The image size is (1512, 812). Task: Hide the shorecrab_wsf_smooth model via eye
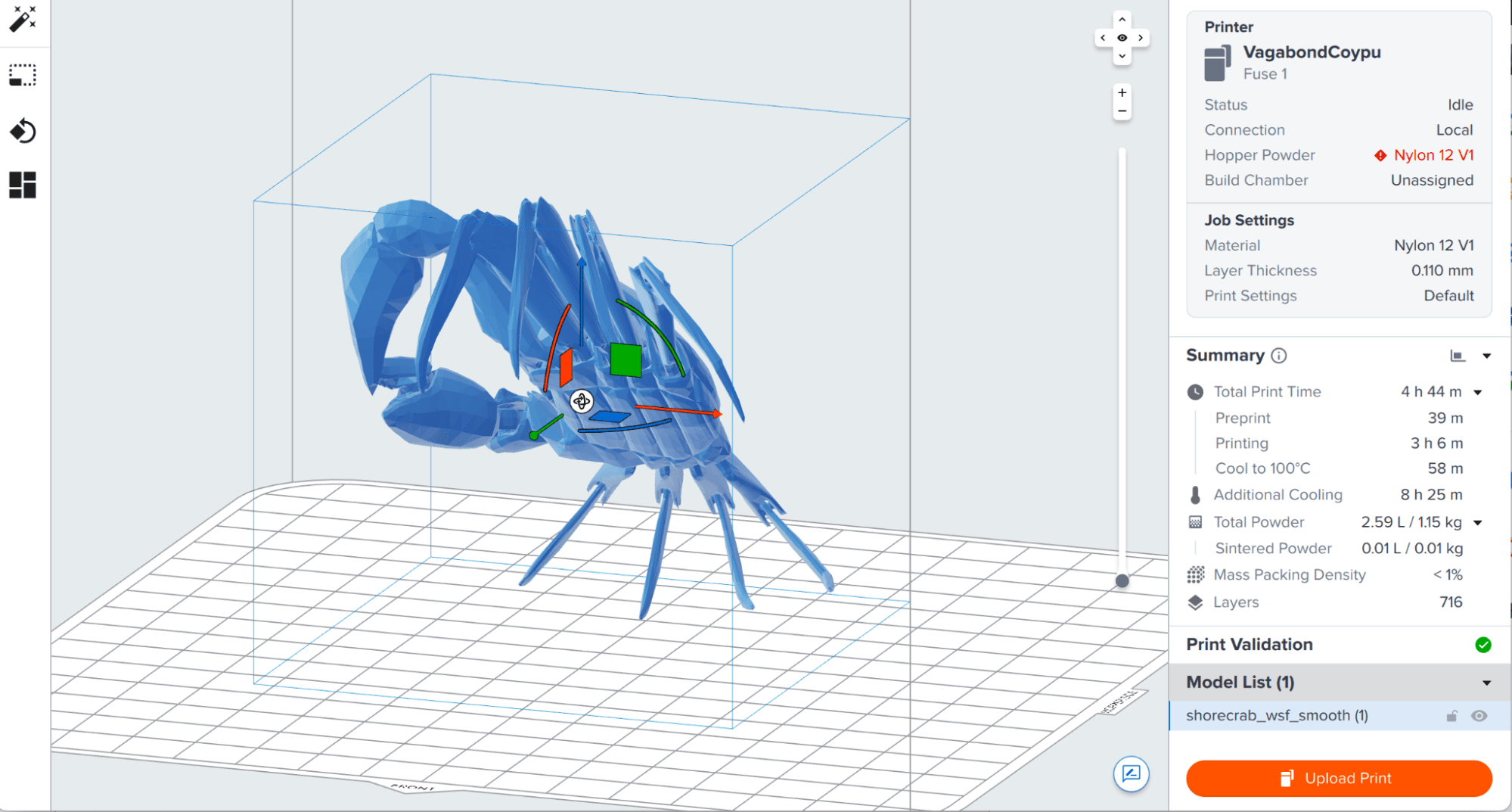pos(1479,716)
